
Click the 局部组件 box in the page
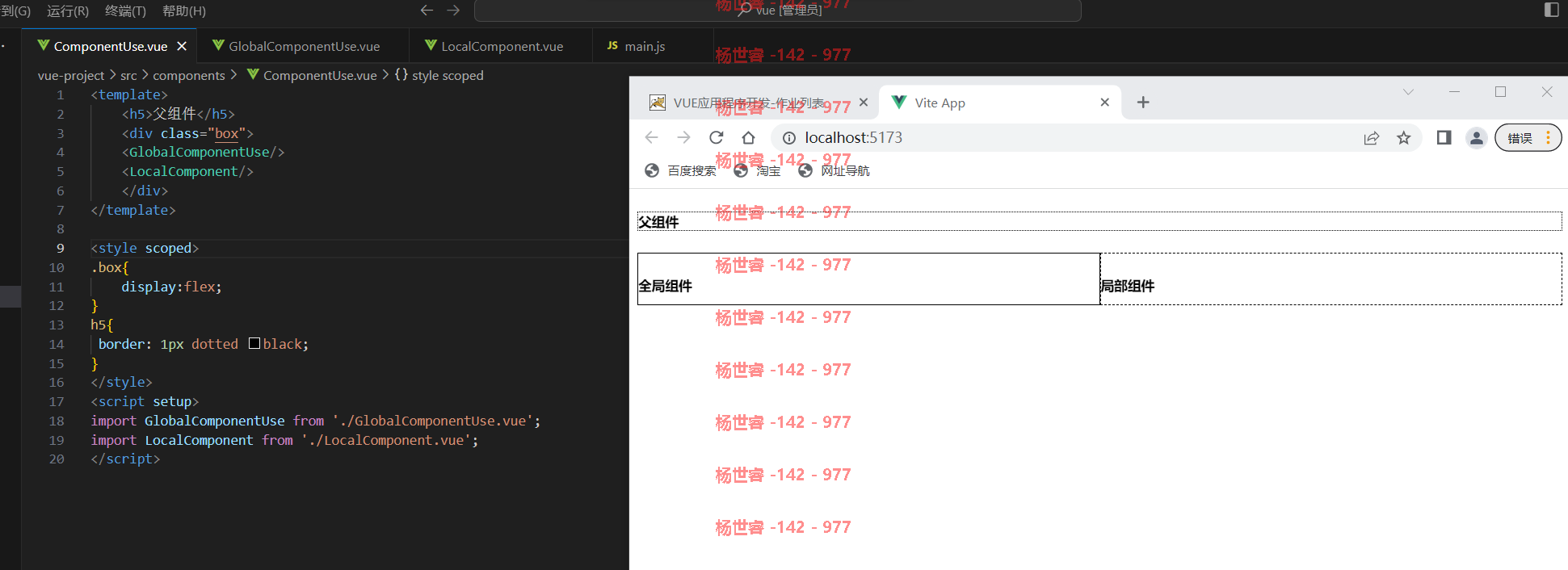pos(1330,279)
